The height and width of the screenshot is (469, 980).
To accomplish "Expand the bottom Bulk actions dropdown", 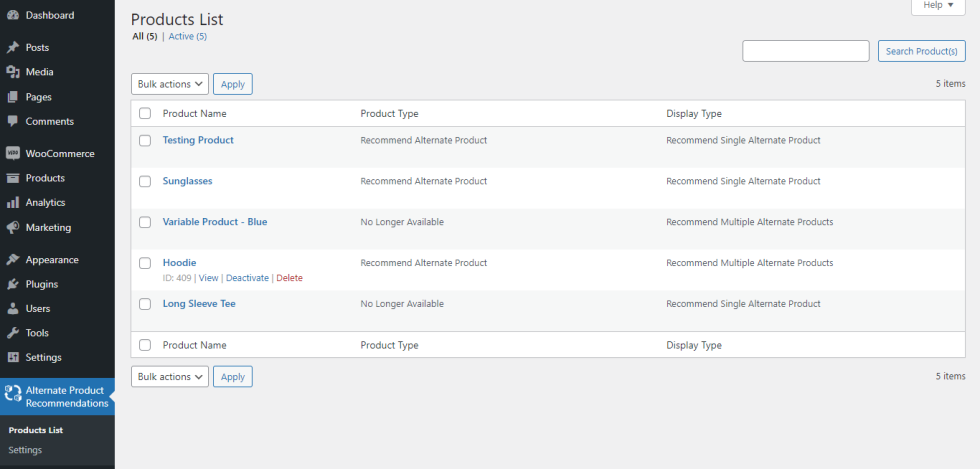I will tap(169, 377).
